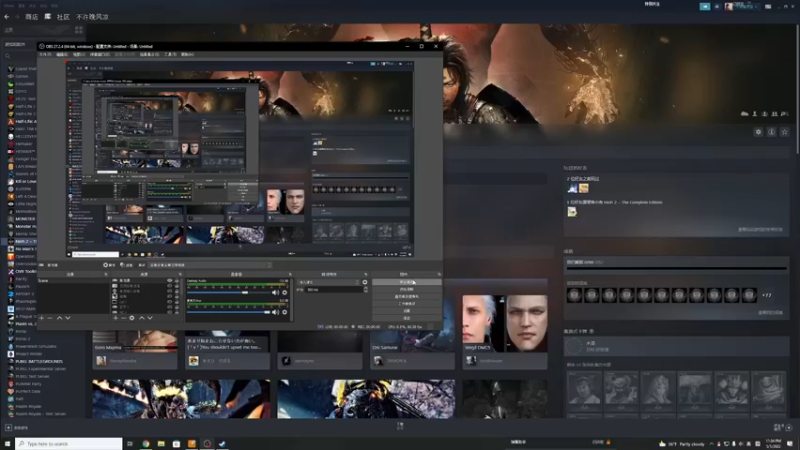Open the game info icon beside the gear
The height and width of the screenshot is (450, 800).
pyautogui.click(x=771, y=132)
